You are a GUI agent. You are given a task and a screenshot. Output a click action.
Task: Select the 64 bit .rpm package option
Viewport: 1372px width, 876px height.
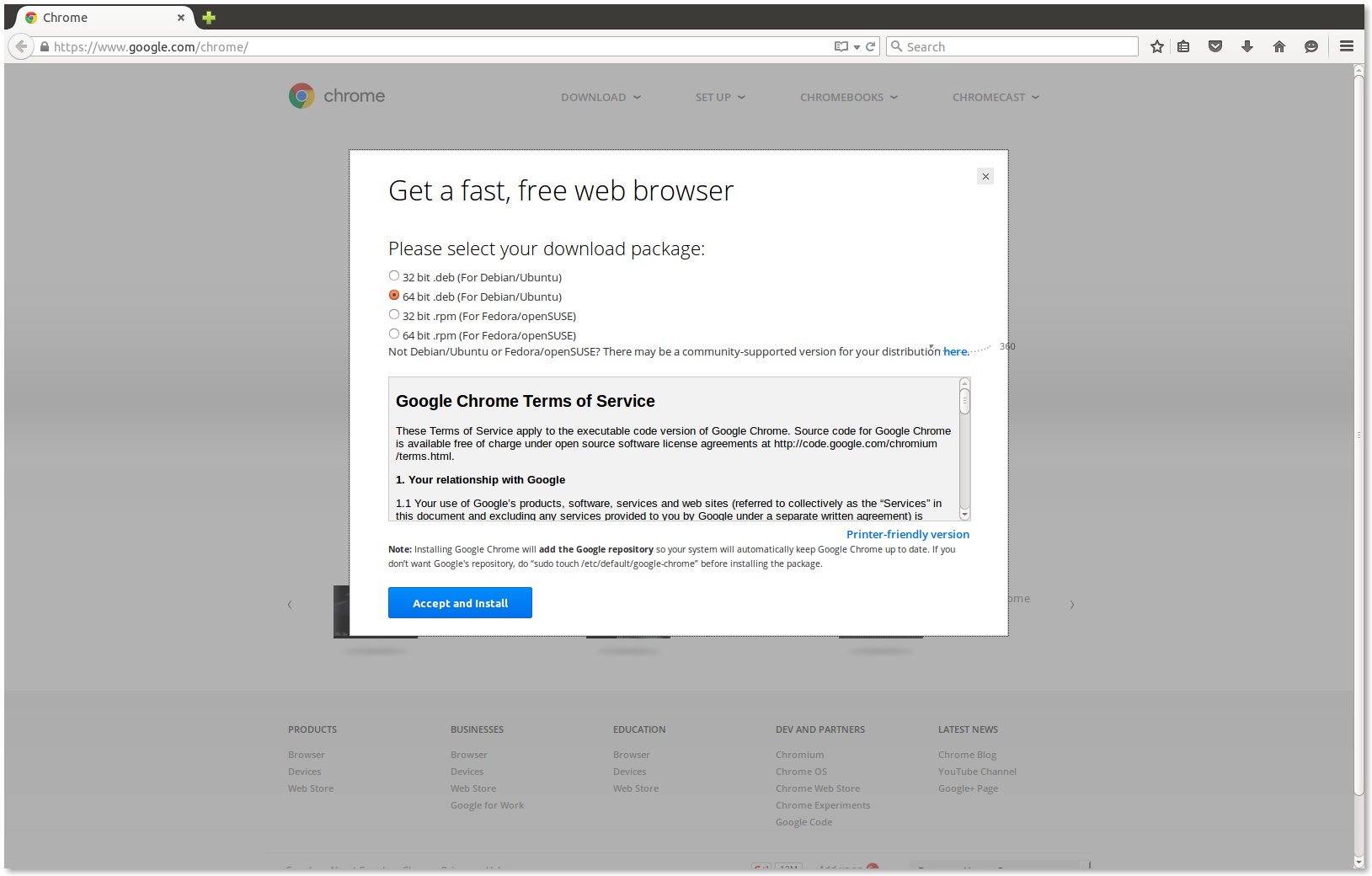[x=393, y=333]
